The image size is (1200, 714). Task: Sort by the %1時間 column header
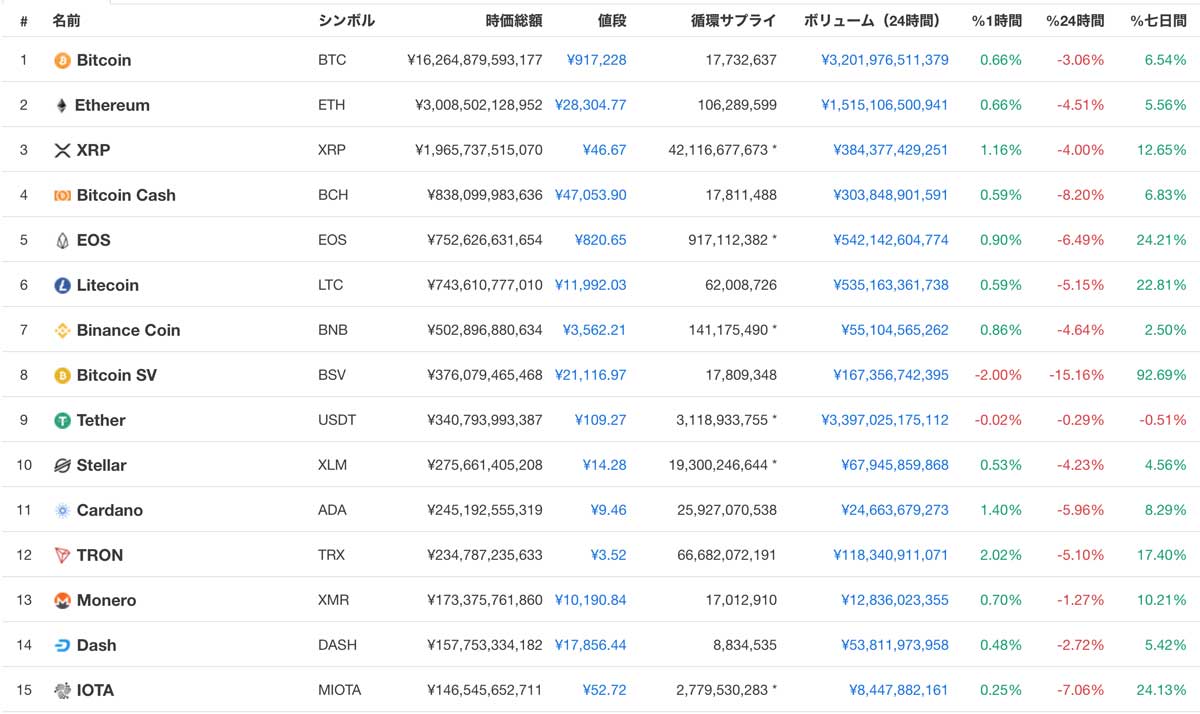click(997, 20)
